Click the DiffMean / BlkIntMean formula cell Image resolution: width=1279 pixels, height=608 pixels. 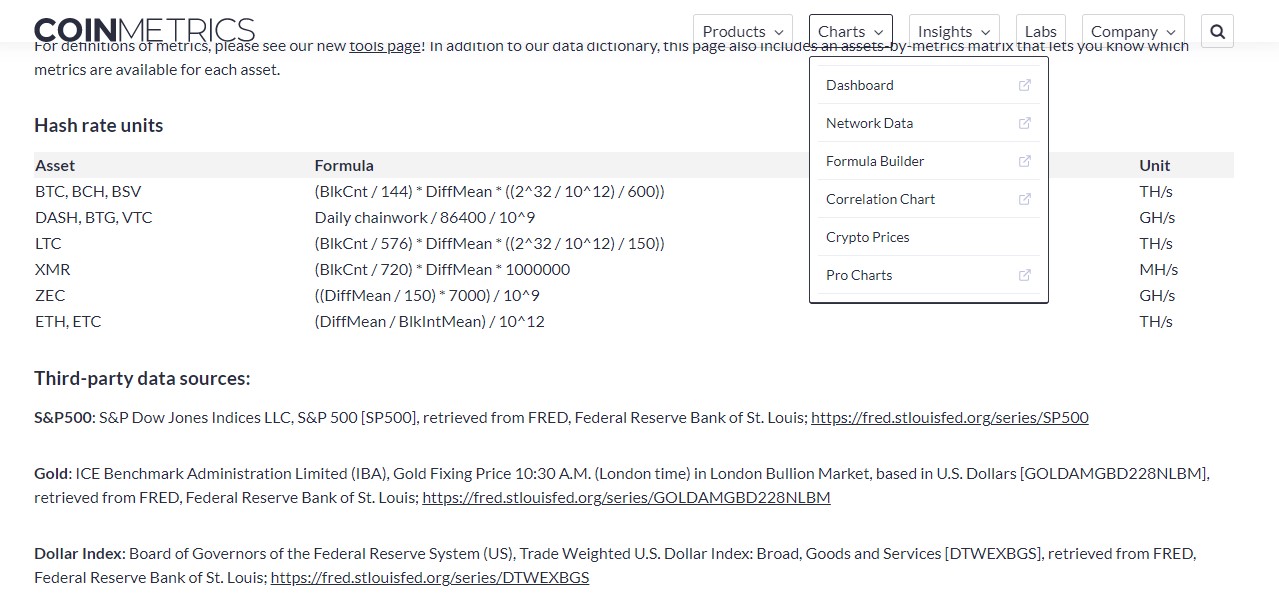tap(429, 321)
